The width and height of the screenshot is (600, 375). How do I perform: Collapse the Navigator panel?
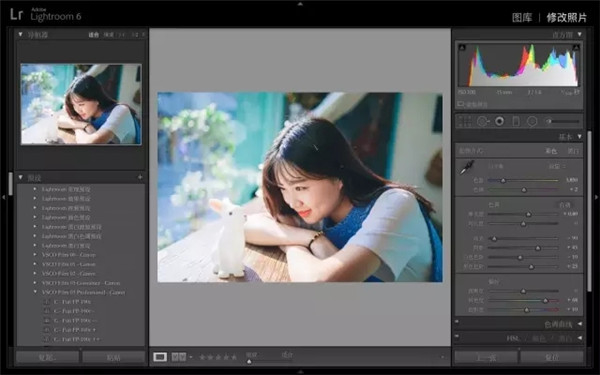[x=20, y=34]
